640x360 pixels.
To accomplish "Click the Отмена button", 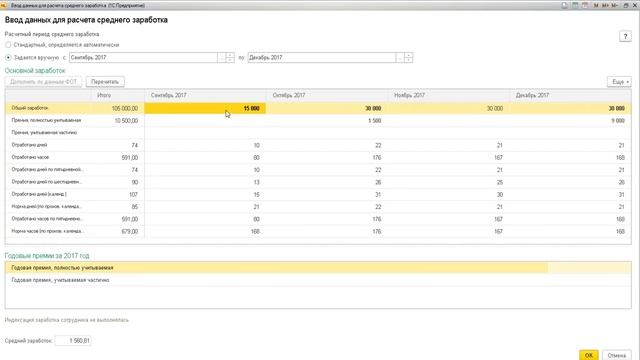I will click(616, 355).
